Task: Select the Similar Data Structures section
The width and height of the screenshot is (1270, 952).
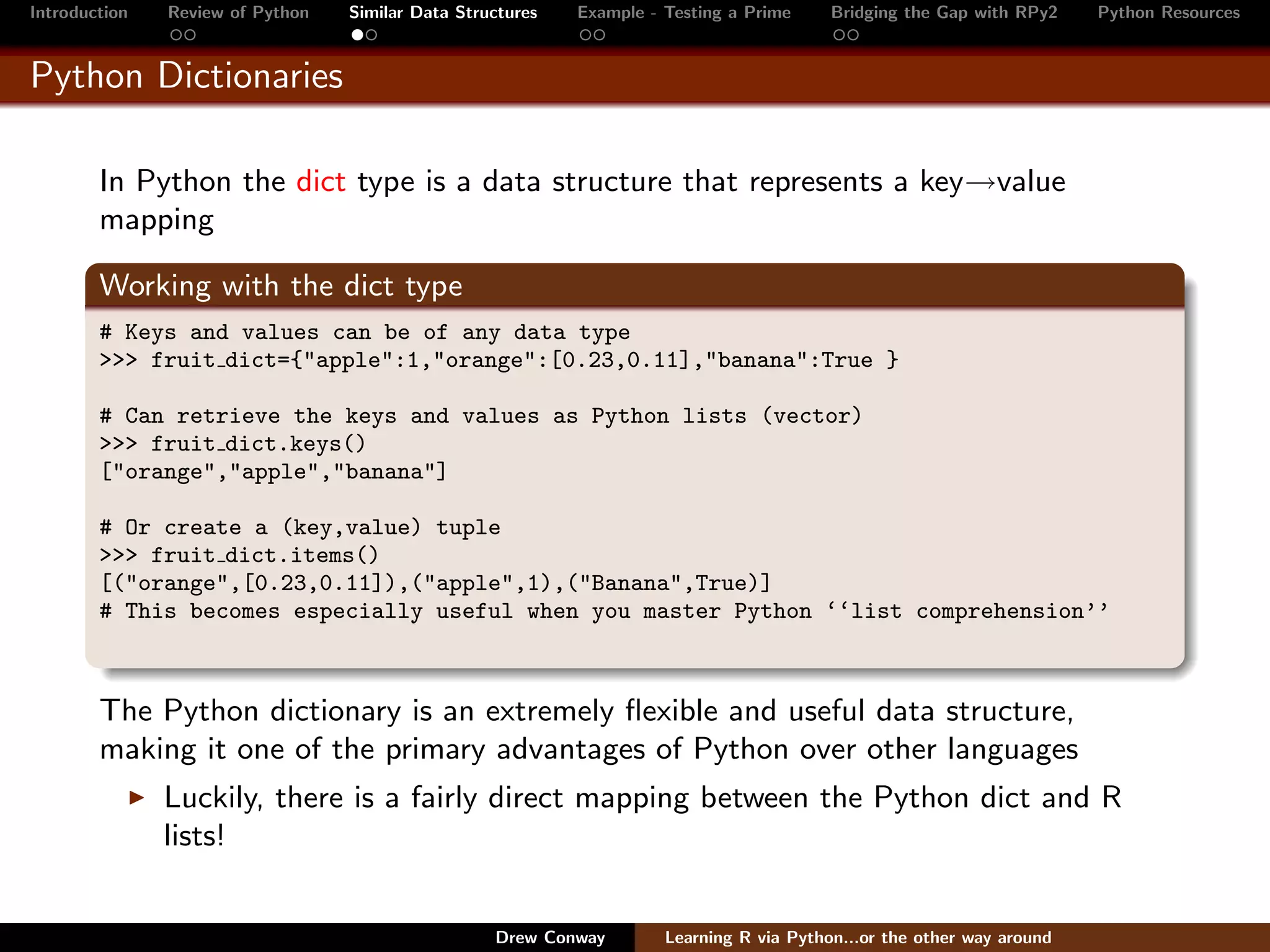Action: (x=443, y=12)
